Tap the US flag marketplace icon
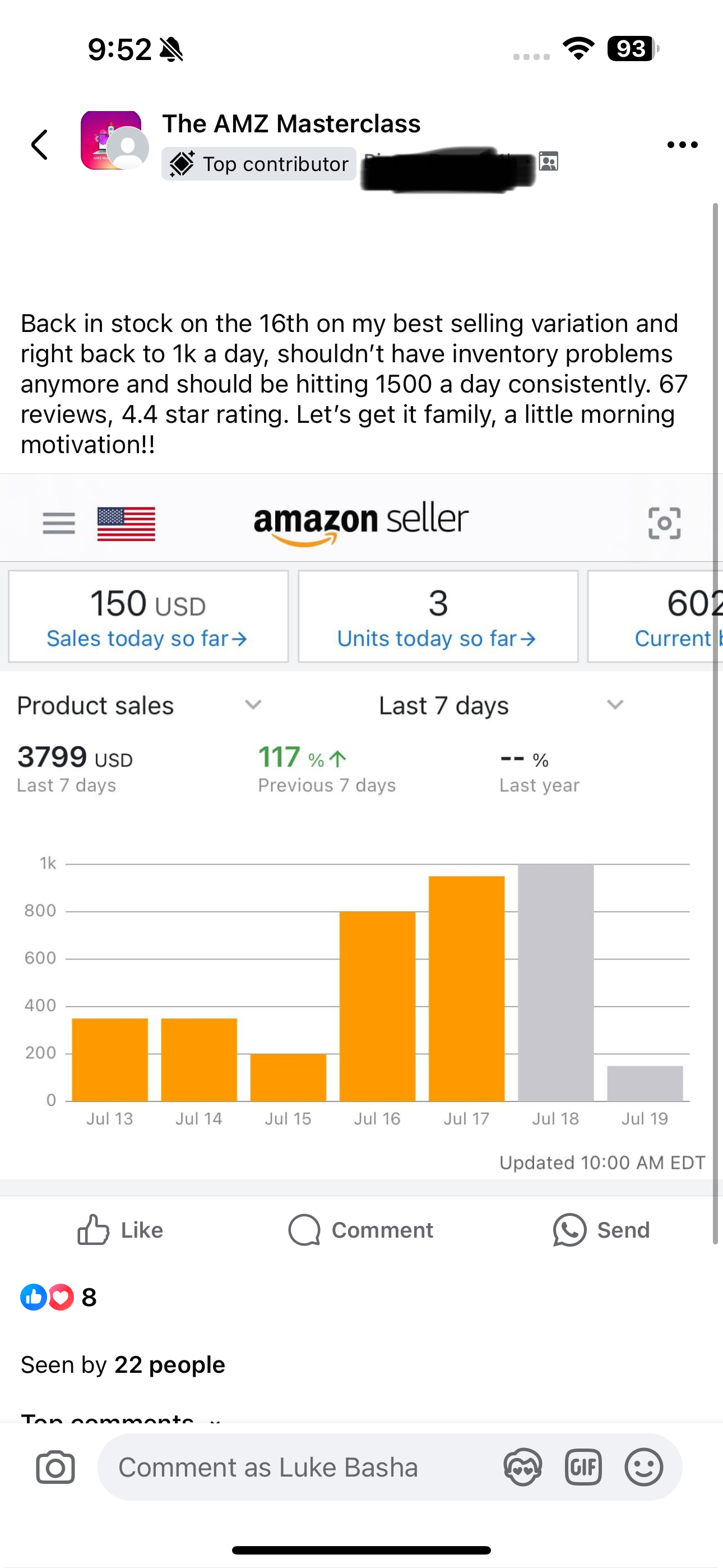 (x=126, y=523)
